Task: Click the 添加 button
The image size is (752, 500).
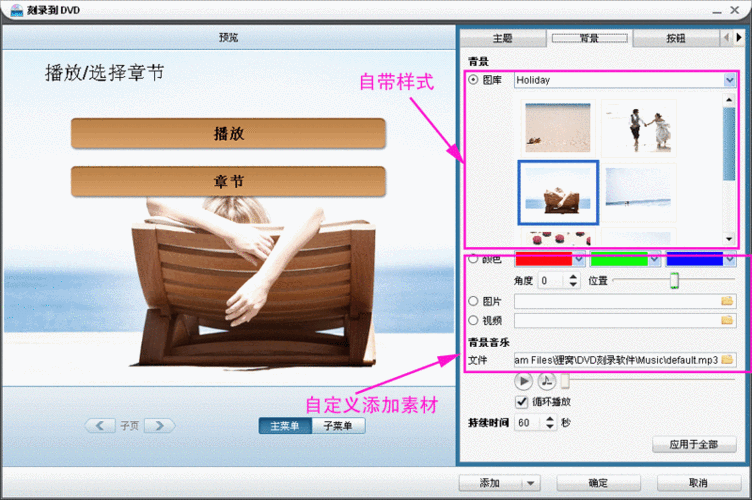Action: pyautogui.click(x=491, y=483)
